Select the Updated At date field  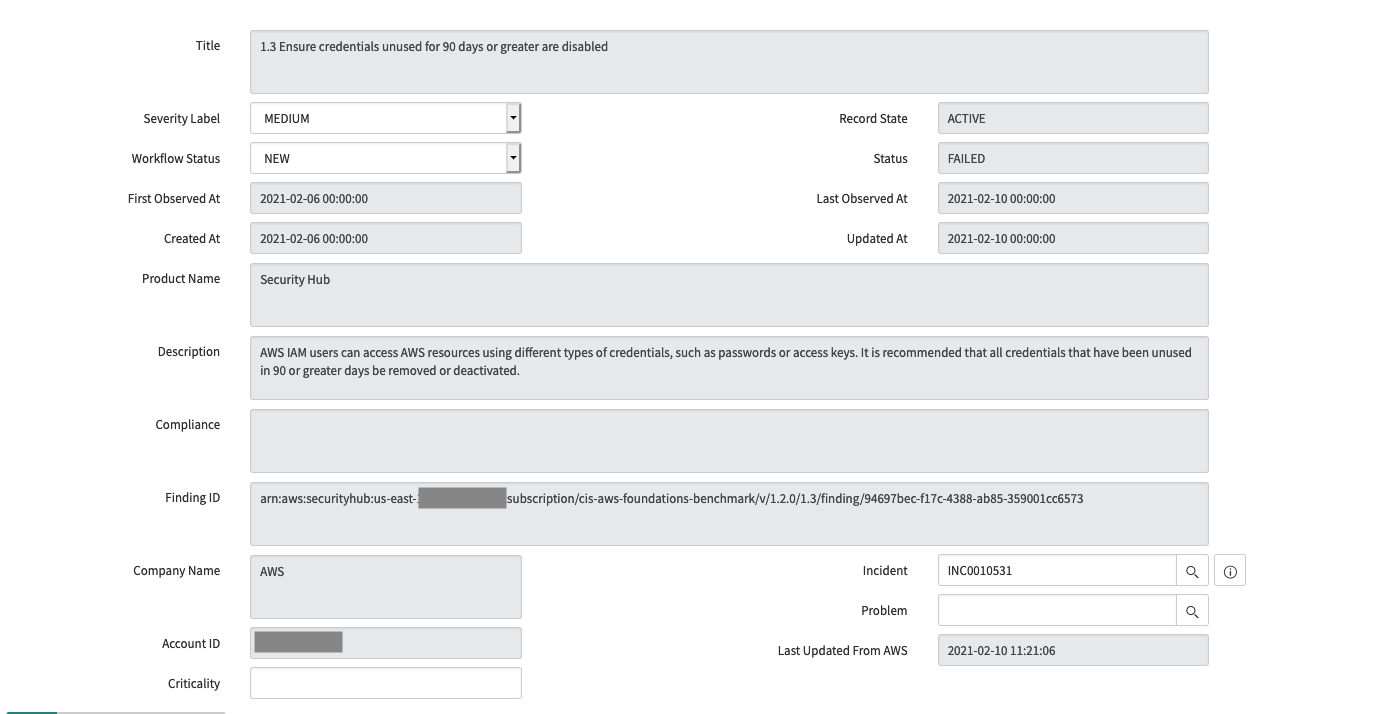point(1072,238)
